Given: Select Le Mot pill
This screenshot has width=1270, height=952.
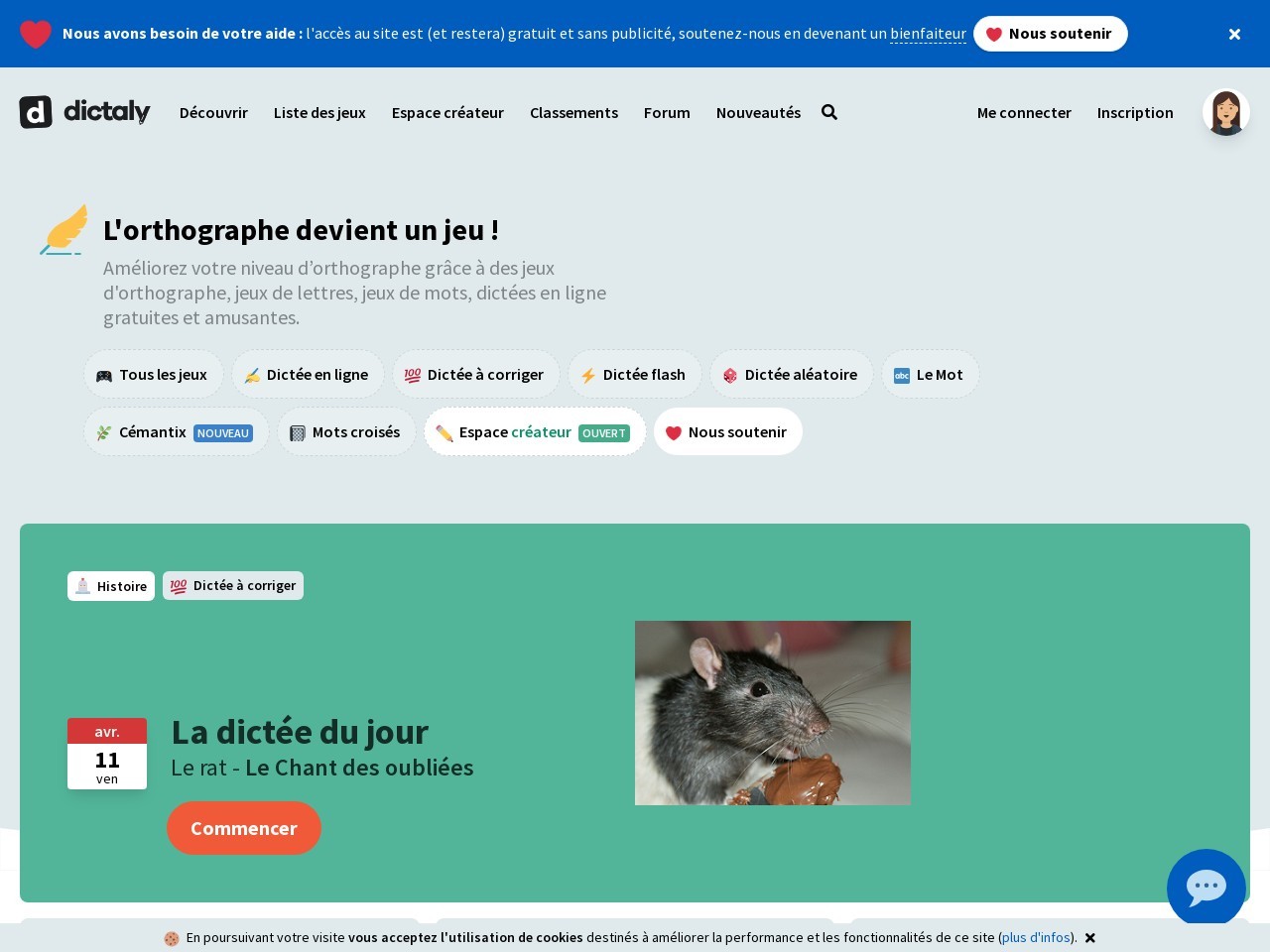Looking at the screenshot, I should pos(931,374).
